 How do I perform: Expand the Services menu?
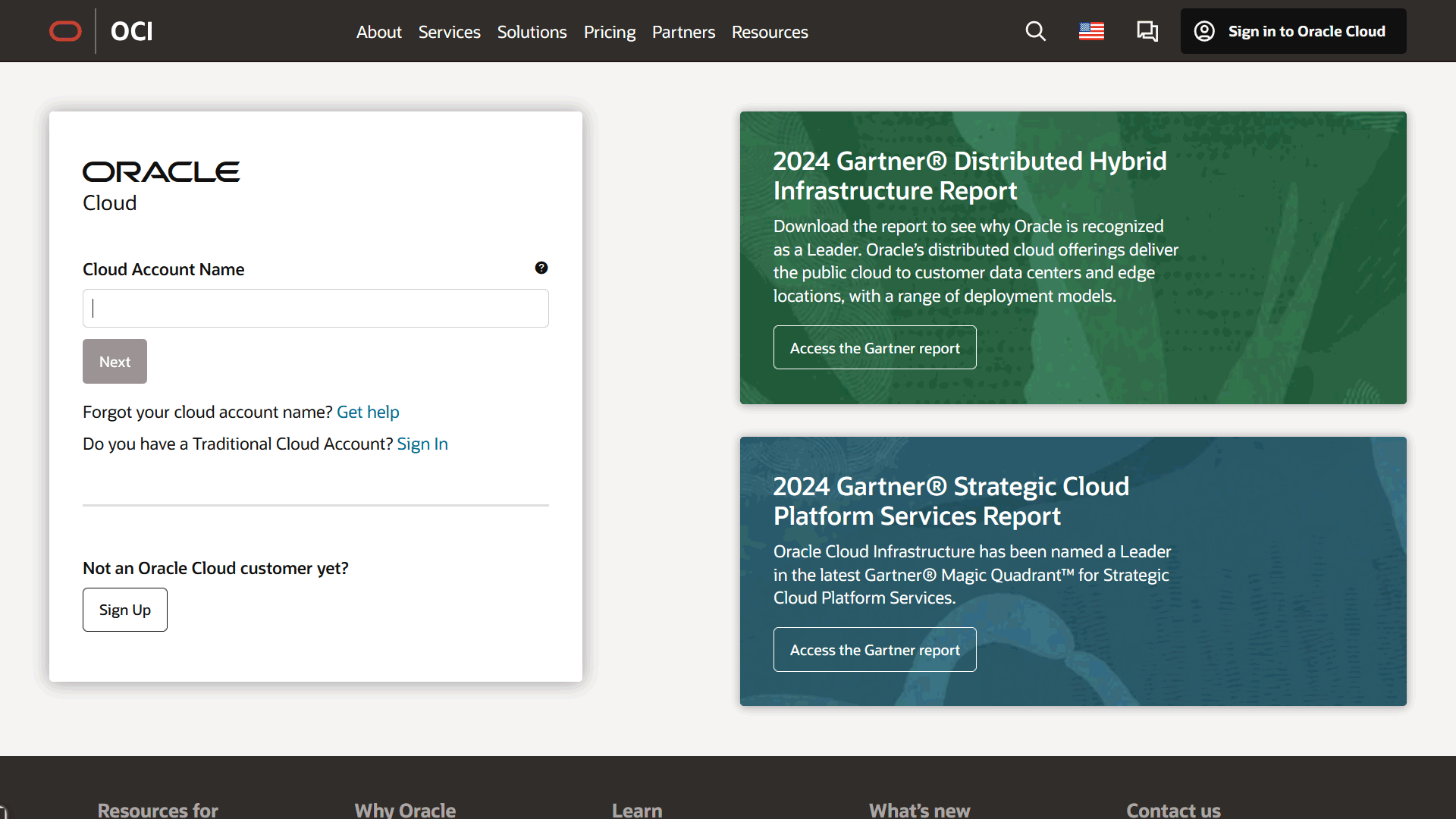point(449,32)
